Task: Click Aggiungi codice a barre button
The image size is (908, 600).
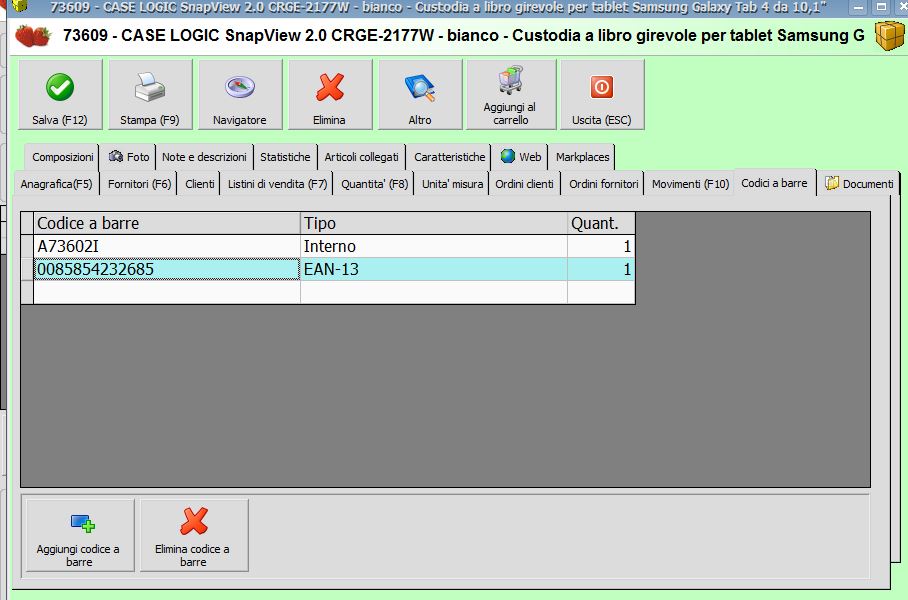Action: pyautogui.click(x=80, y=535)
